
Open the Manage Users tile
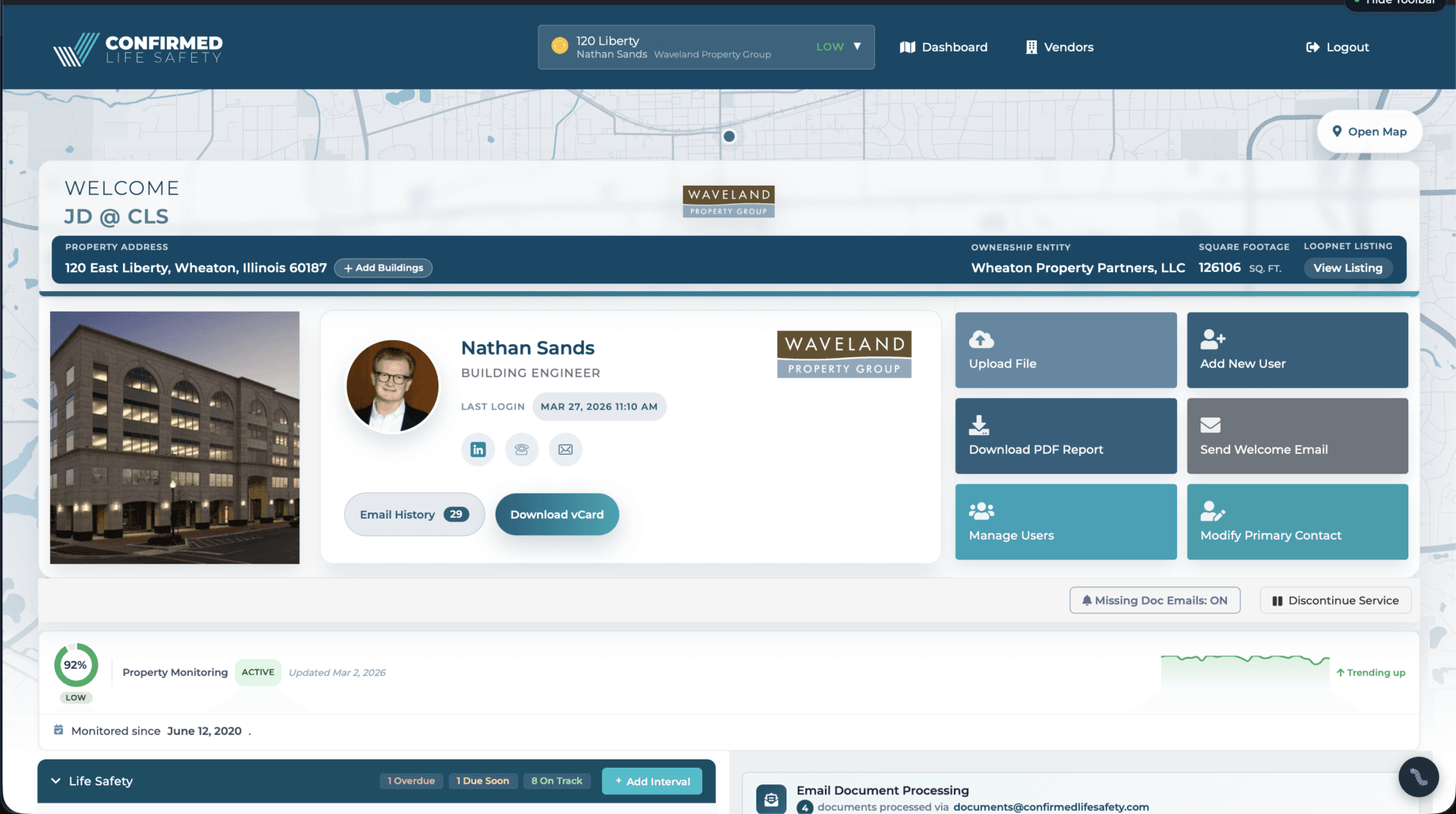(1065, 521)
